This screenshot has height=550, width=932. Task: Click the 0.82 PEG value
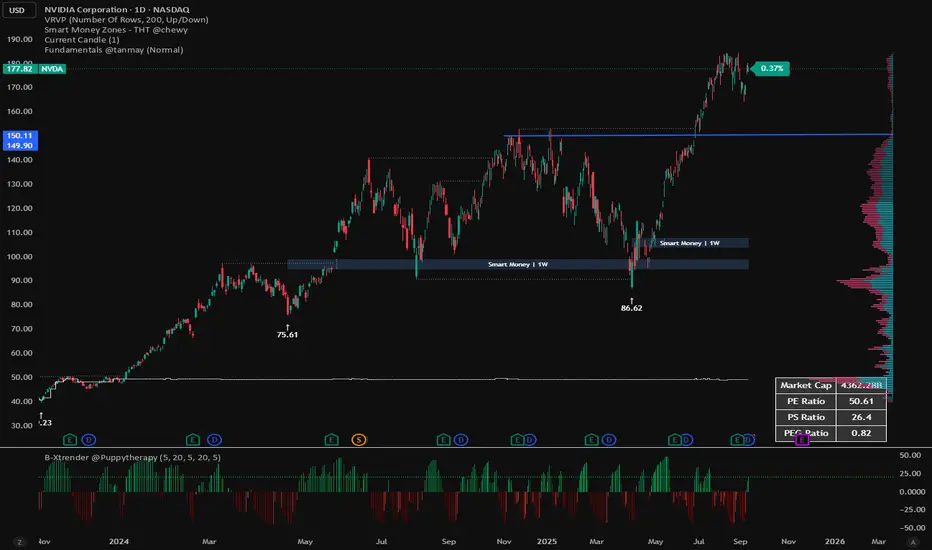pyautogui.click(x=861, y=433)
